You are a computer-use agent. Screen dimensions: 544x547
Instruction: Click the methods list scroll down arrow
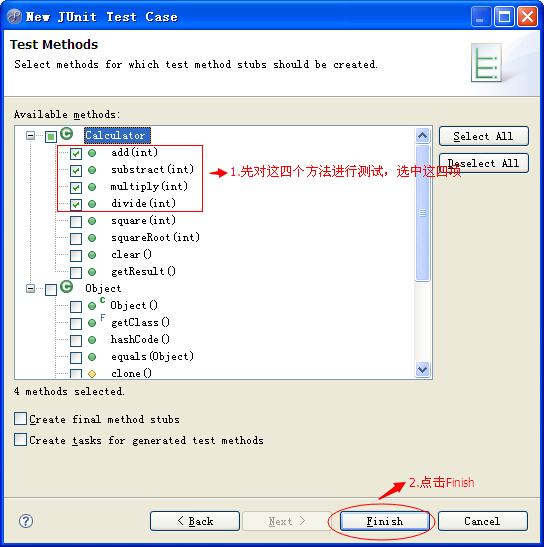click(423, 369)
